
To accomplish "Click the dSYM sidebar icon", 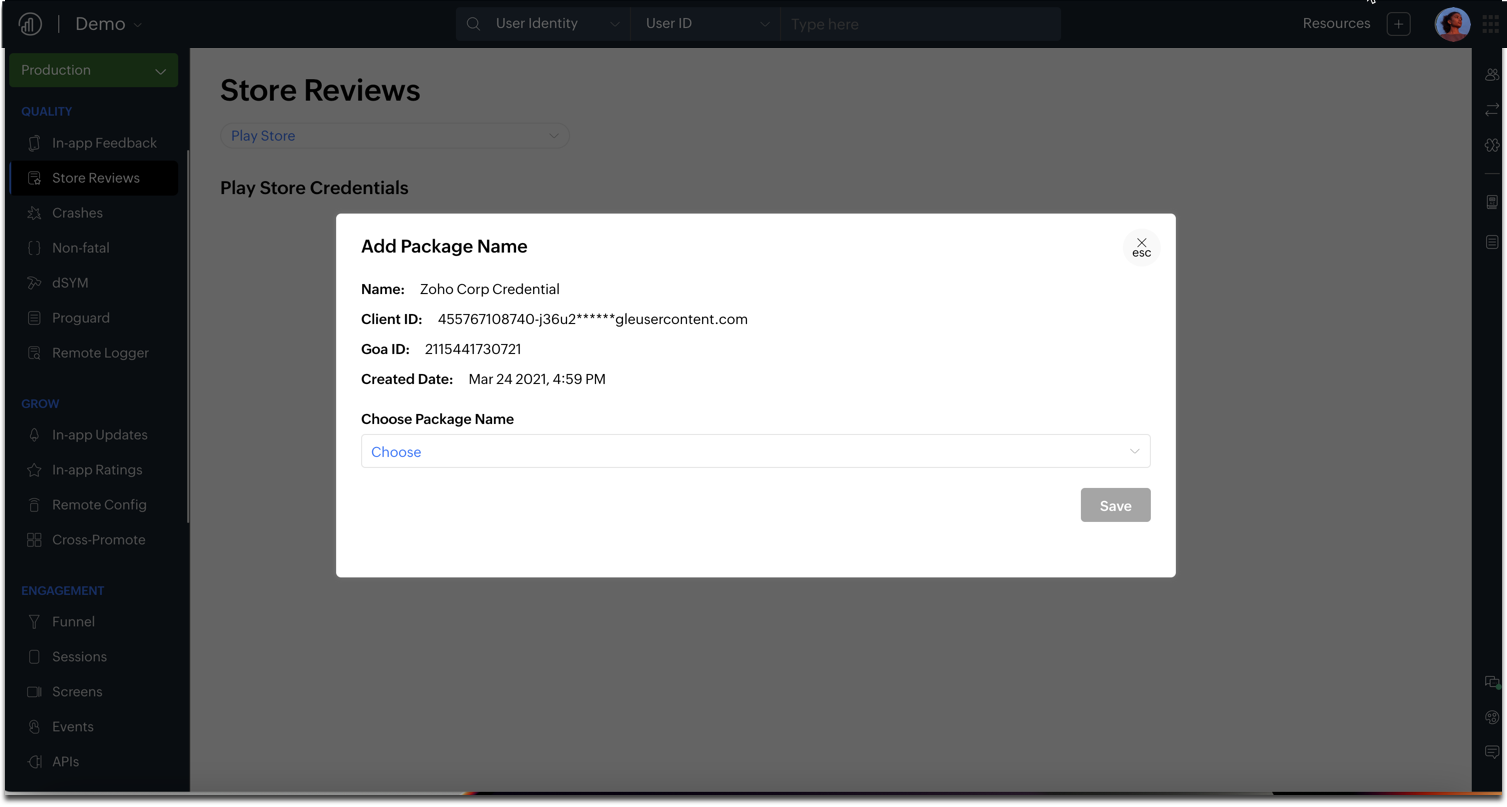I will coord(34,283).
